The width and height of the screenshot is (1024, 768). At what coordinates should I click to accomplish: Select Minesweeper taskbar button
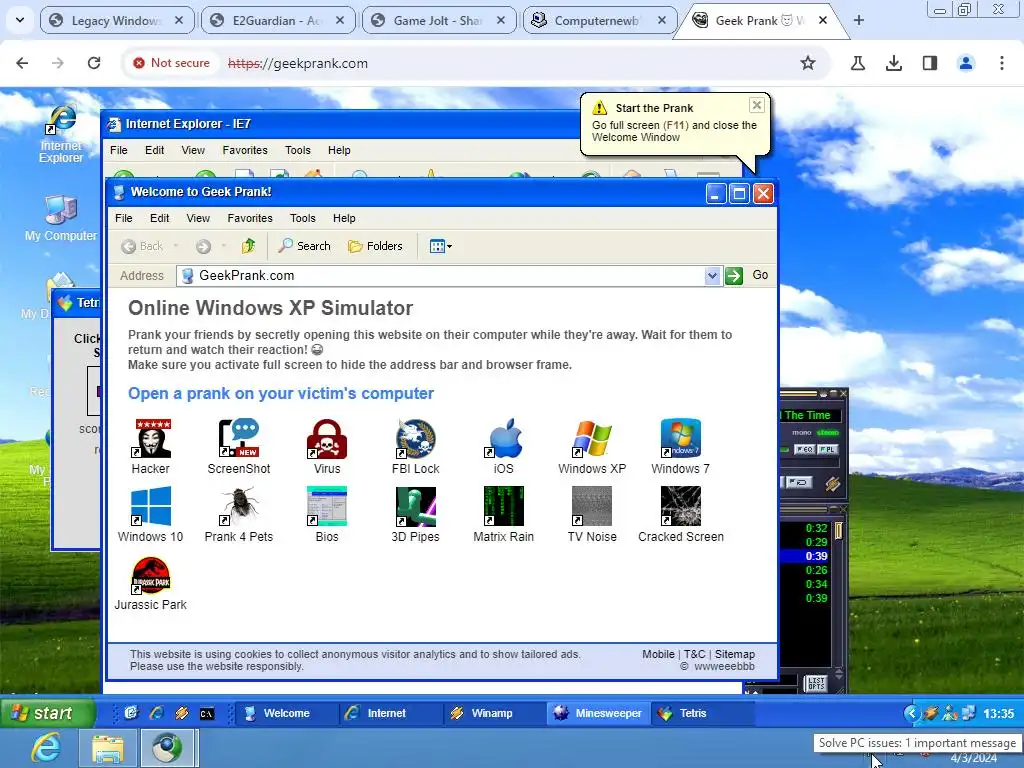tap(598, 713)
